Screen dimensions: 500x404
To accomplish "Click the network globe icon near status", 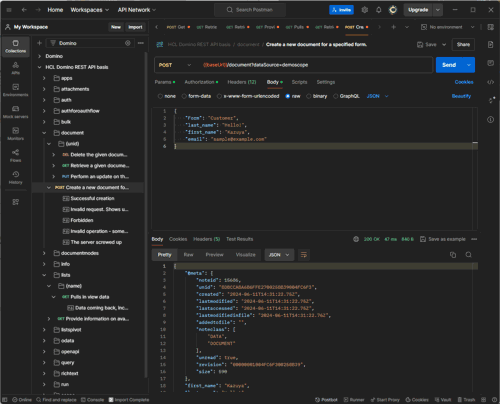I will (356, 239).
